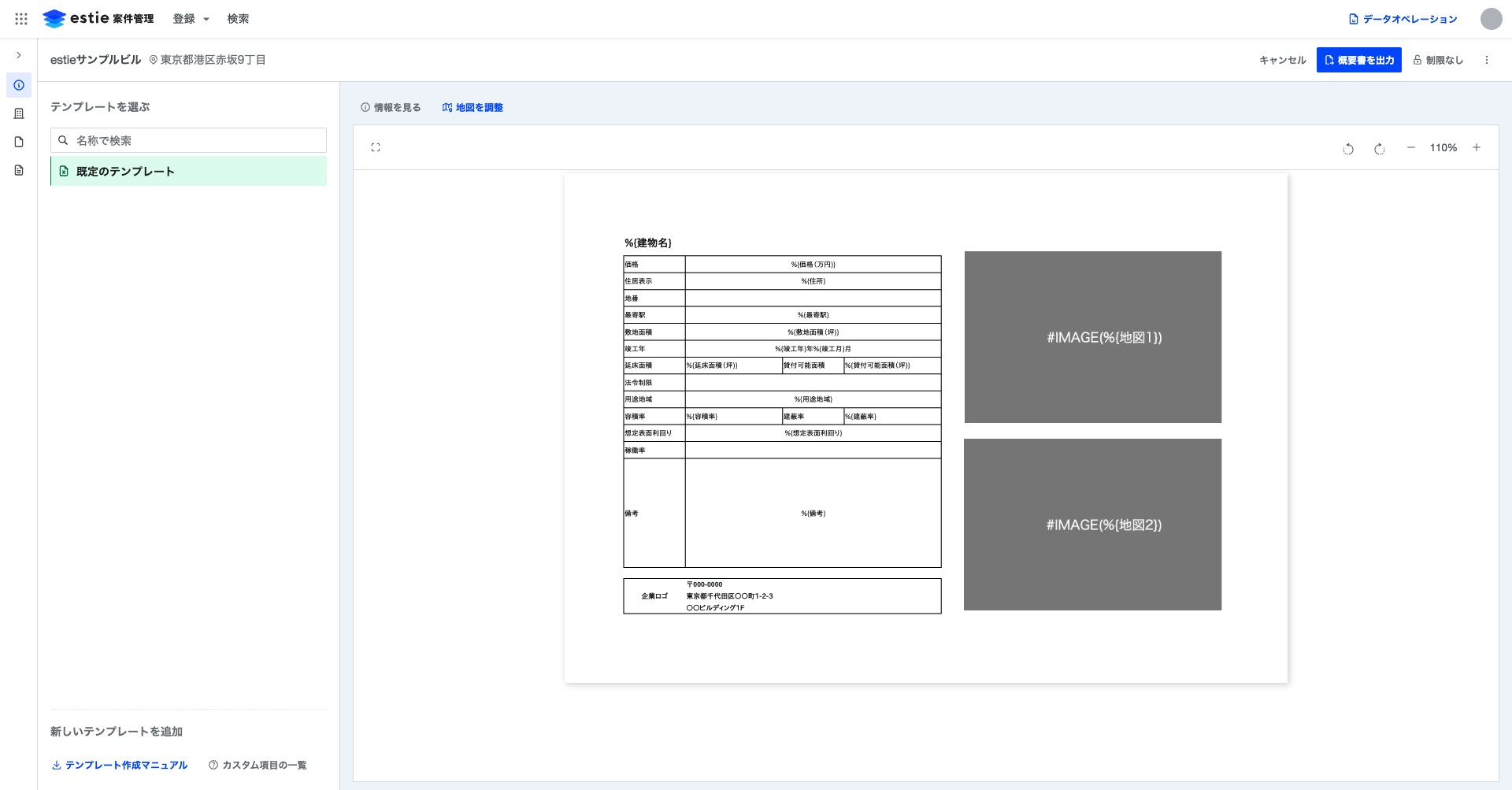Click the キャンセル button
Image resolution: width=1512 pixels, height=790 pixels.
1282,60
